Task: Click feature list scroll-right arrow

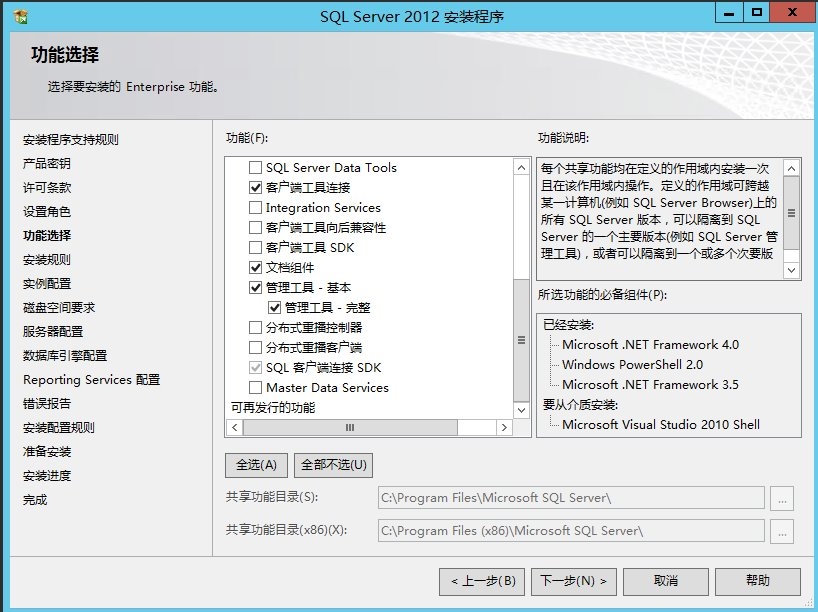Action: pyautogui.click(x=504, y=427)
